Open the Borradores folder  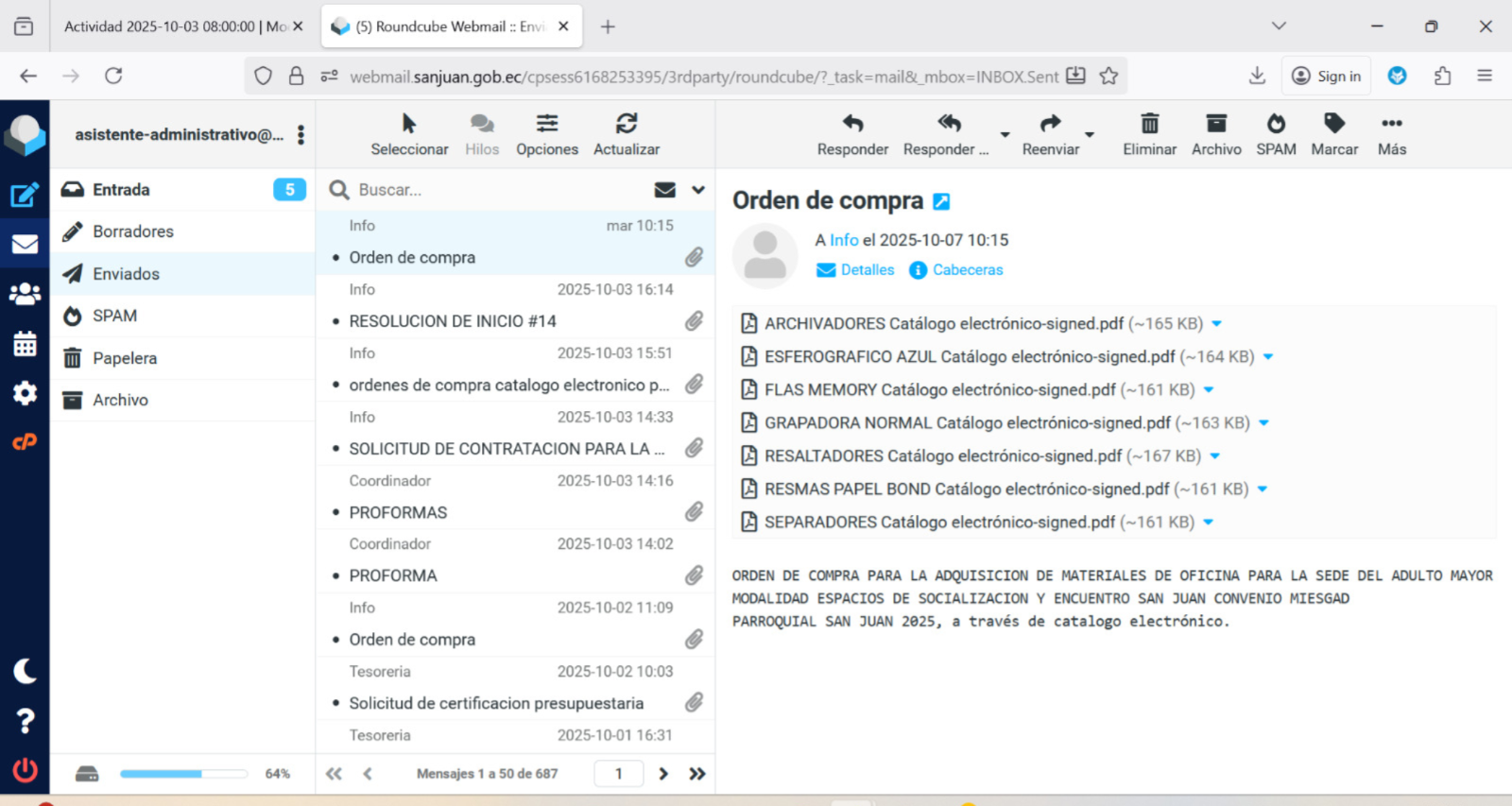[133, 232]
